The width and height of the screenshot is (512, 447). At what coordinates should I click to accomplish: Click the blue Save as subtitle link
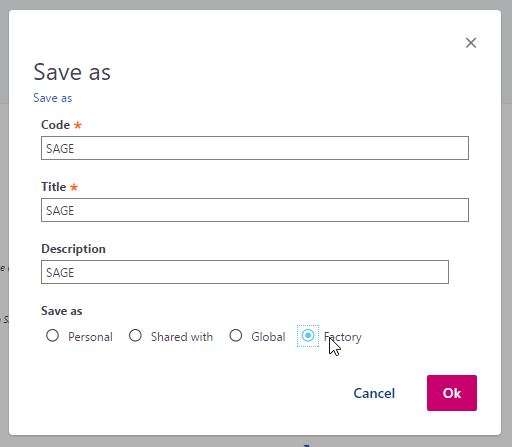pyautogui.click(x=53, y=98)
